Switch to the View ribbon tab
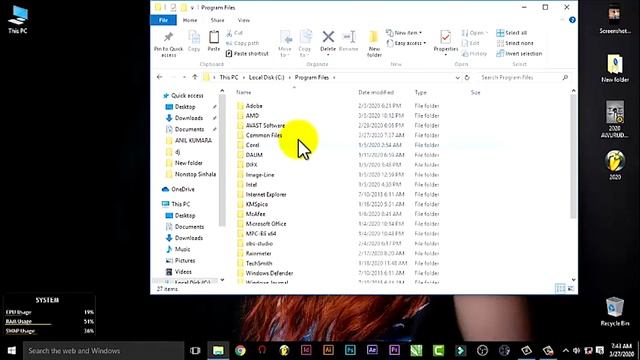The image size is (640, 360). pyautogui.click(x=244, y=20)
